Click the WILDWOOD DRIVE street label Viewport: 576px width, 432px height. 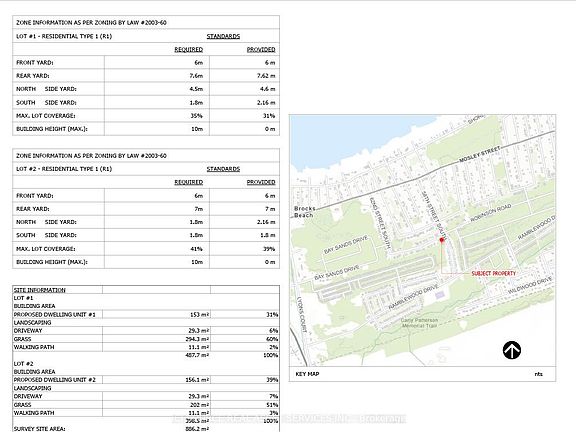click(x=530, y=285)
